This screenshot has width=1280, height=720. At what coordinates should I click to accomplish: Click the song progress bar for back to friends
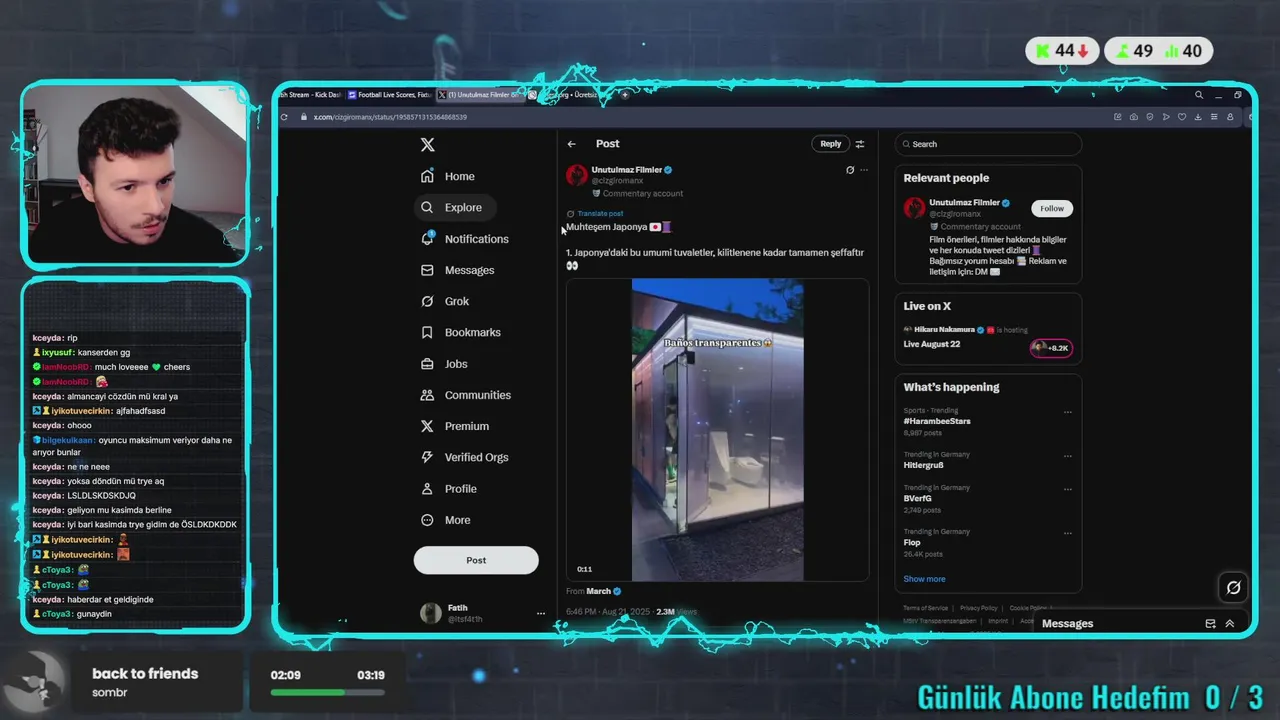point(328,692)
